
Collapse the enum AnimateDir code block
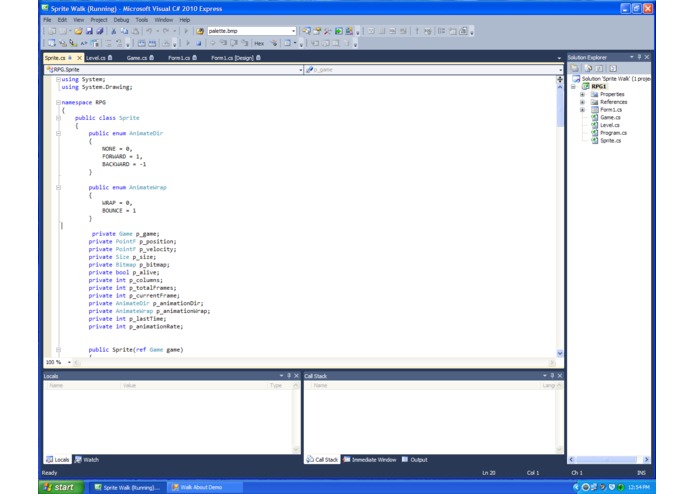[x=58, y=133]
